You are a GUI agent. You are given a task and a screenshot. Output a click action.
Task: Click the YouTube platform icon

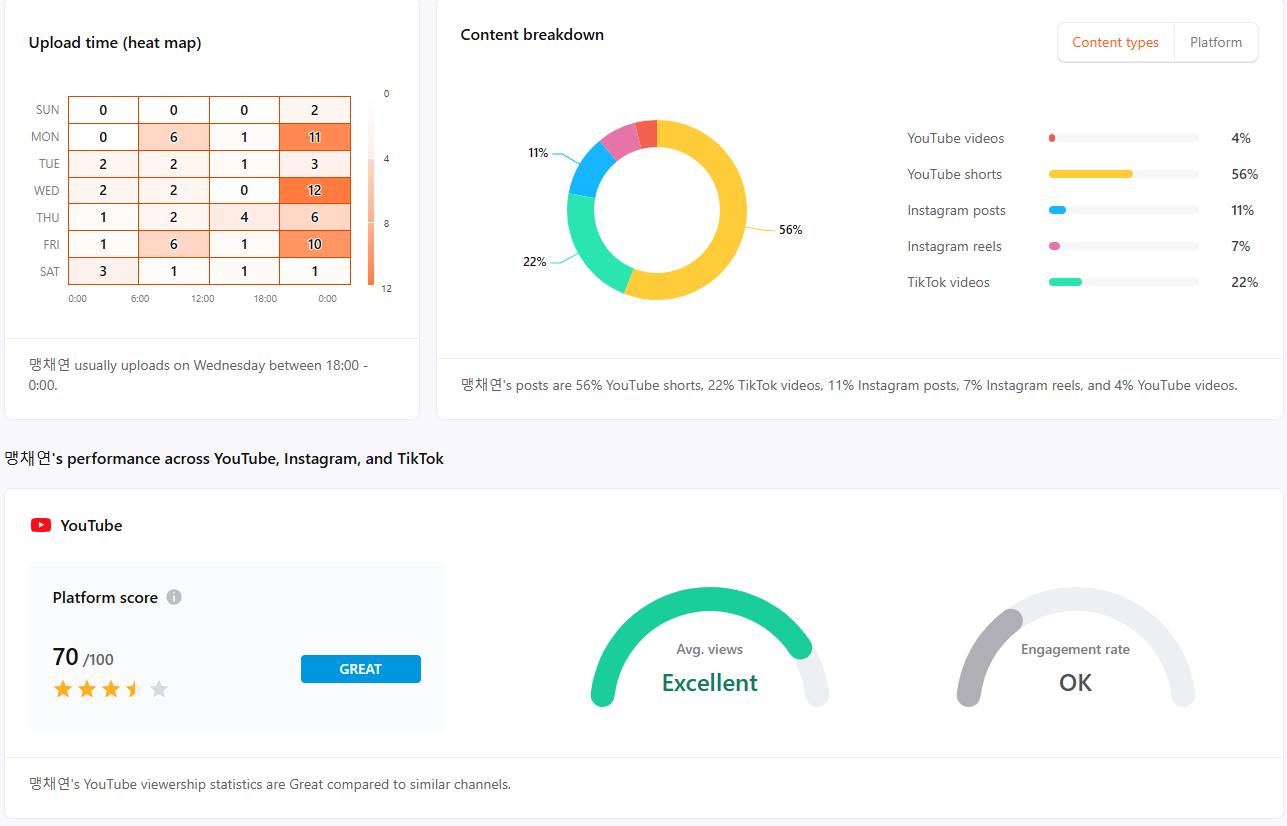40,524
